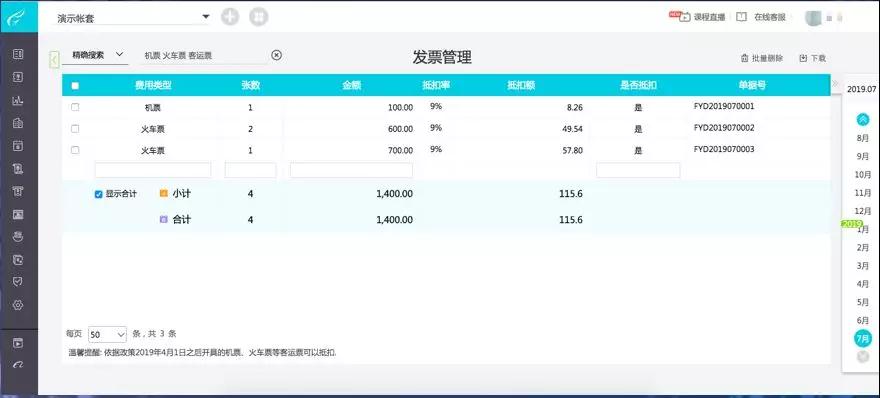Tick the checkbox for the 机票 row
The width and height of the screenshot is (880, 398).
tap(75, 107)
